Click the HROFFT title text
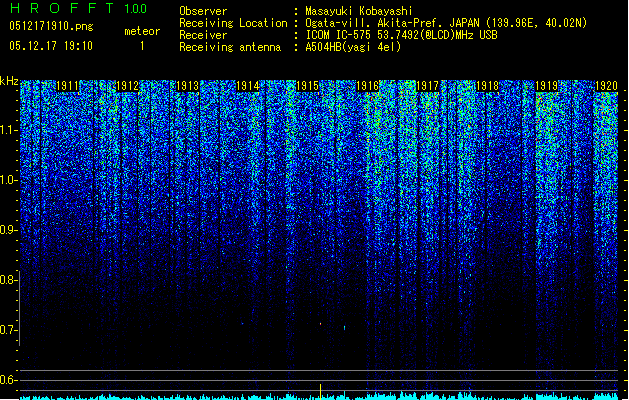Screen dimensions: 629x400 pyautogui.click(x=62, y=8)
